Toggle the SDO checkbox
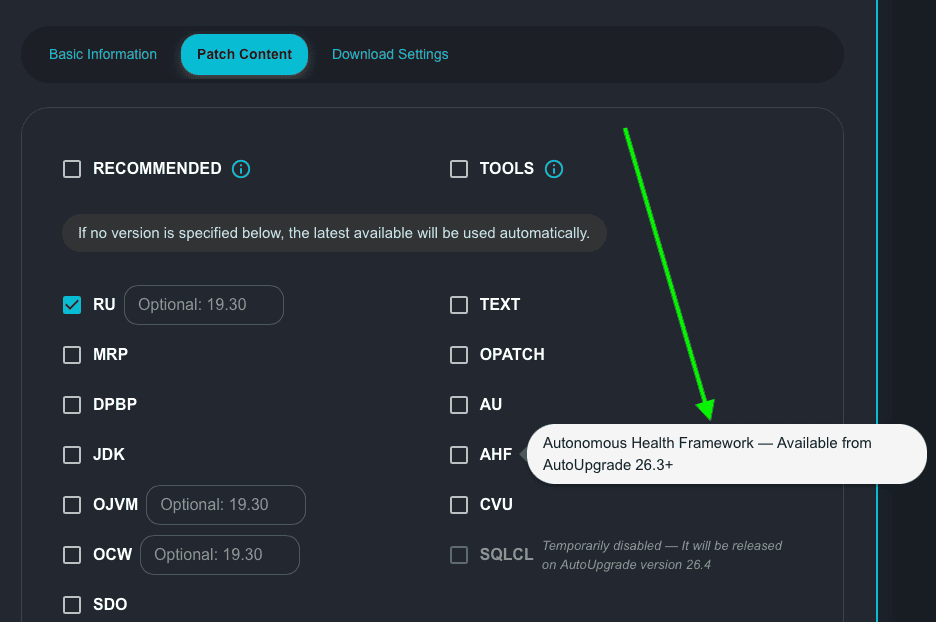936x622 pixels. pos(72,605)
